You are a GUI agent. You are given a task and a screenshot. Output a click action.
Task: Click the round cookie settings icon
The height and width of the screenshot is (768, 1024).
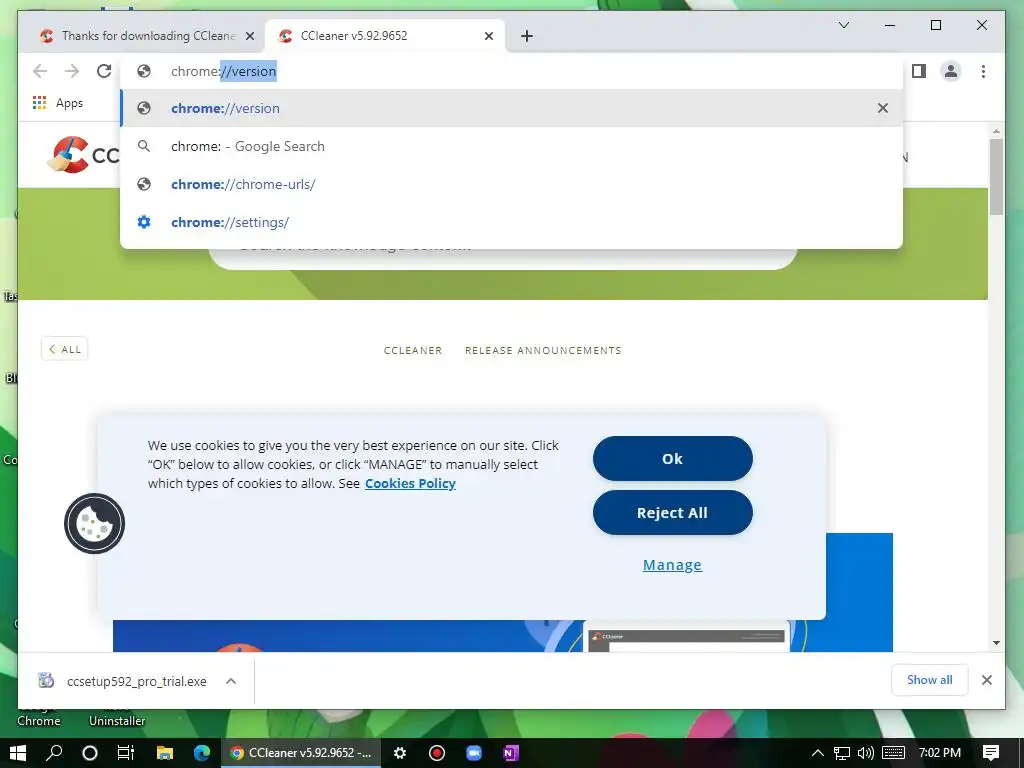94,524
